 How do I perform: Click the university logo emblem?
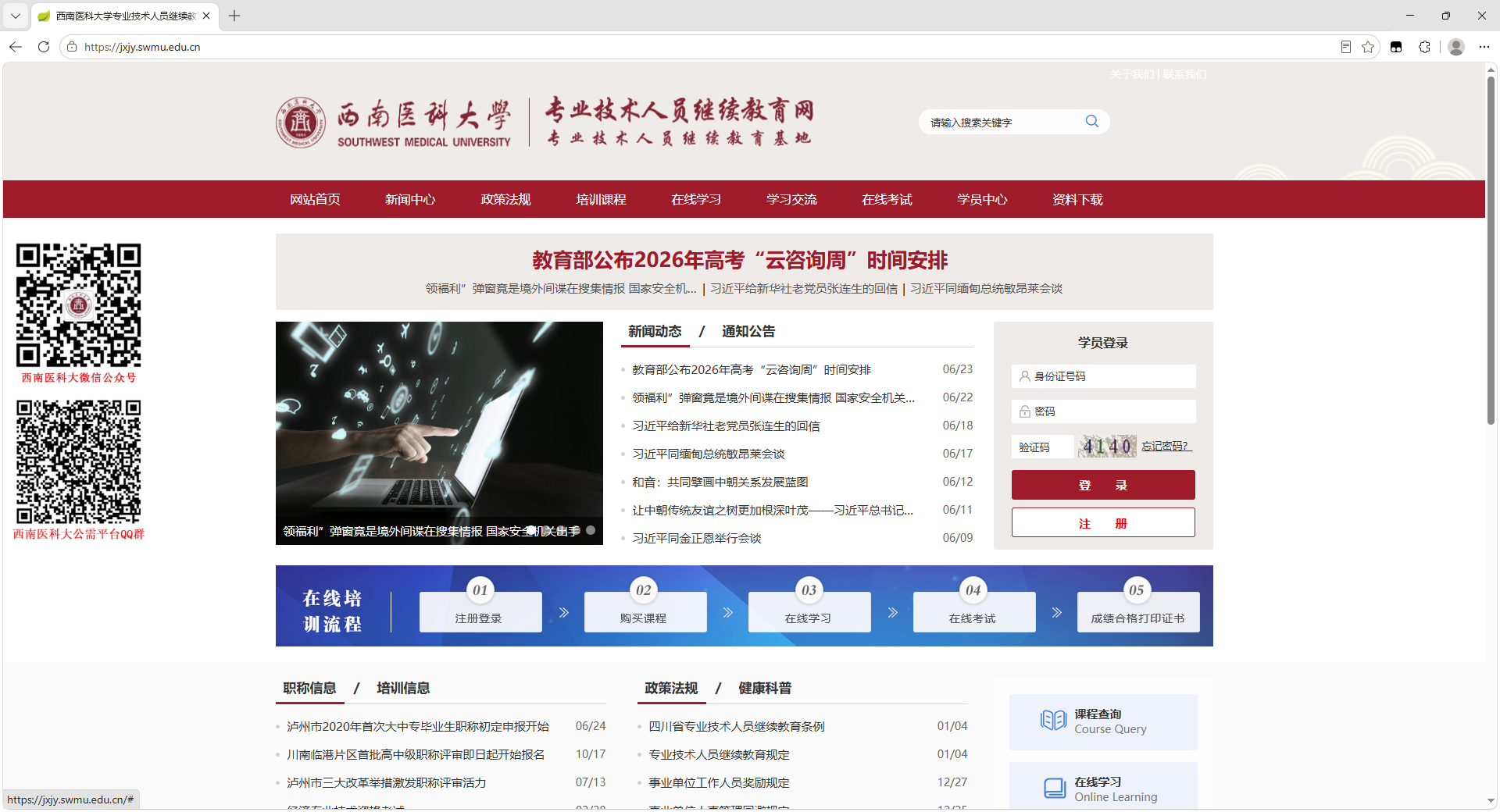point(301,122)
